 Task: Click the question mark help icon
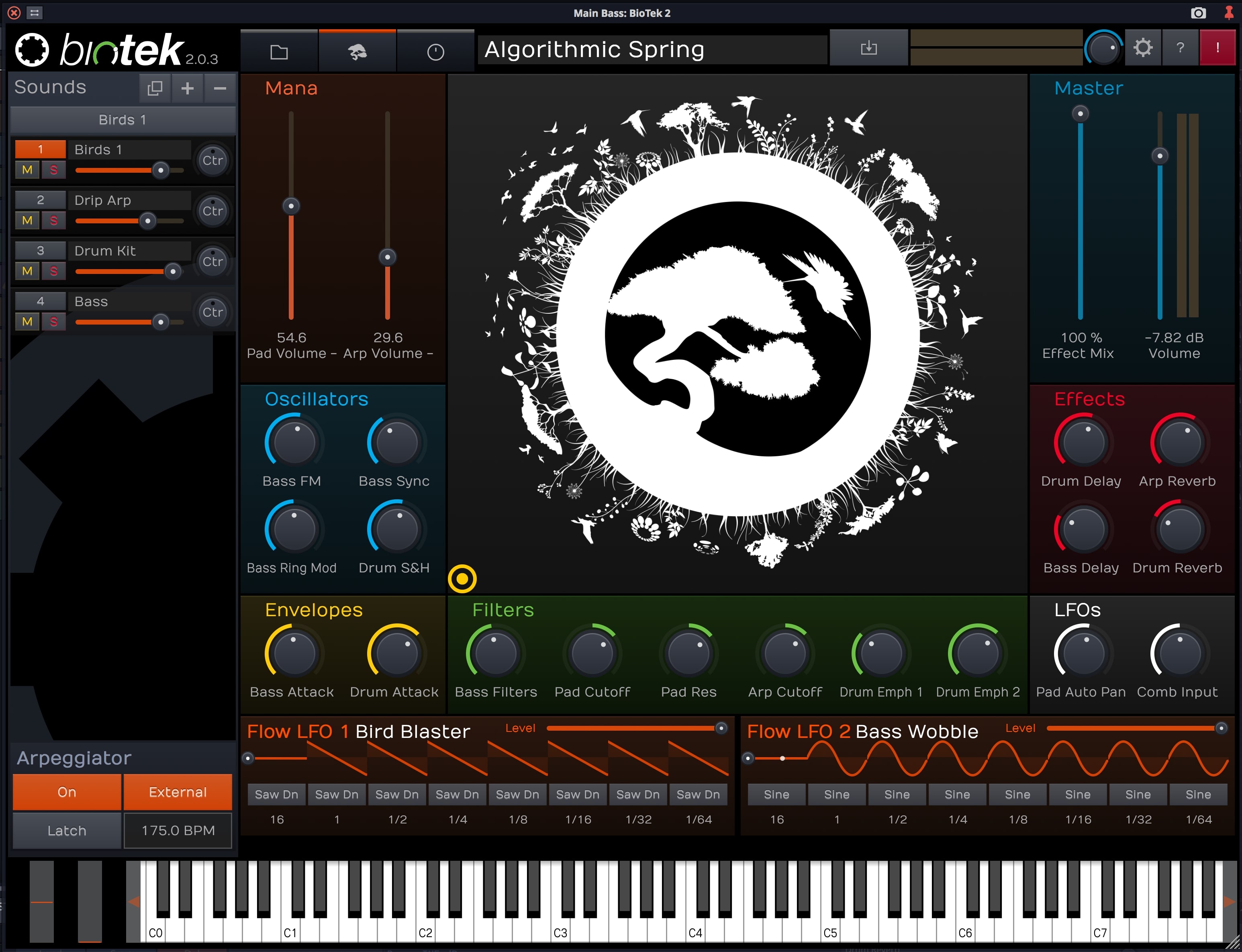click(x=1180, y=47)
